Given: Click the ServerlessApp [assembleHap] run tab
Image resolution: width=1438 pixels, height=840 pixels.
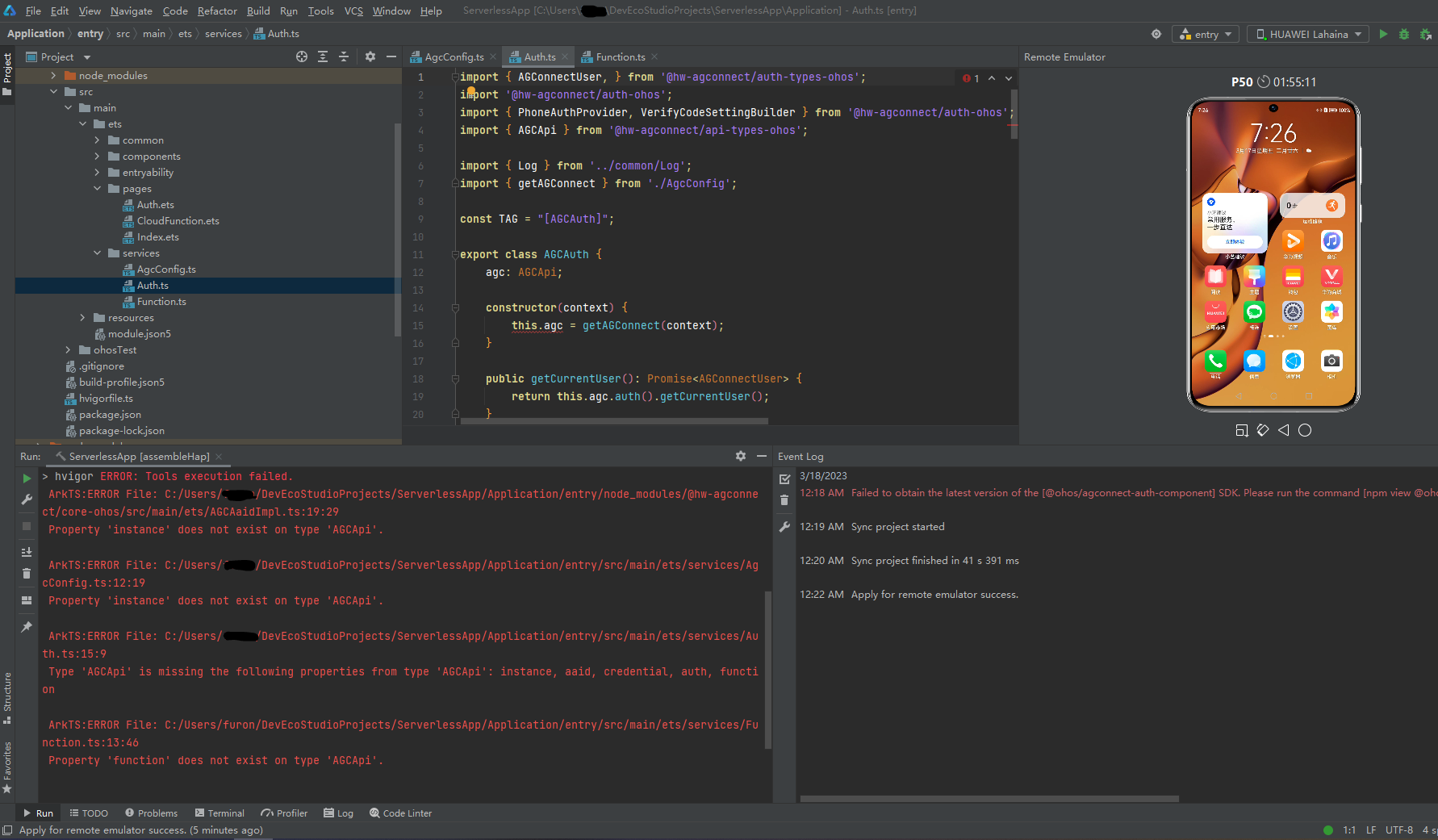Looking at the screenshot, I should pos(139,456).
